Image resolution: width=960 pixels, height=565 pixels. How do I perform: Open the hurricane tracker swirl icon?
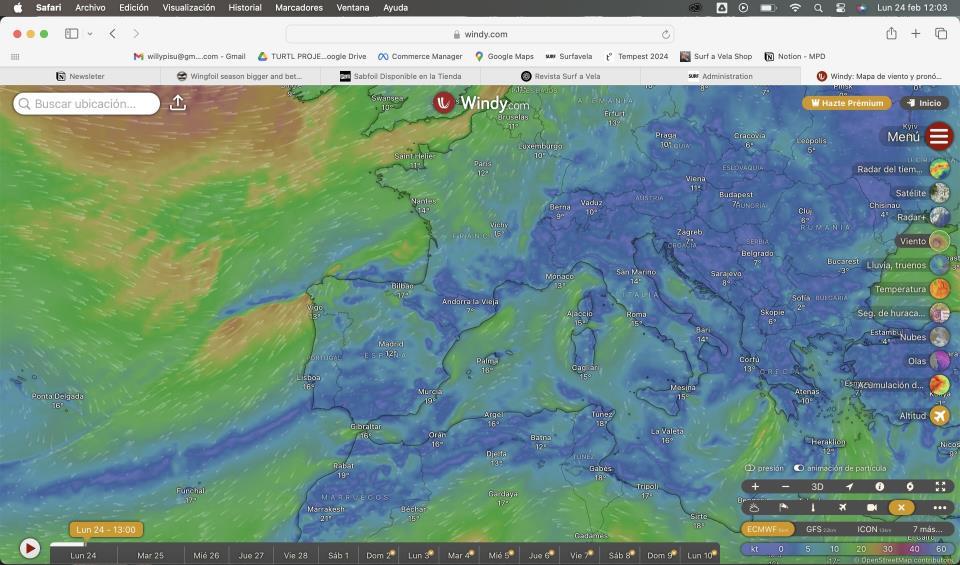910,487
